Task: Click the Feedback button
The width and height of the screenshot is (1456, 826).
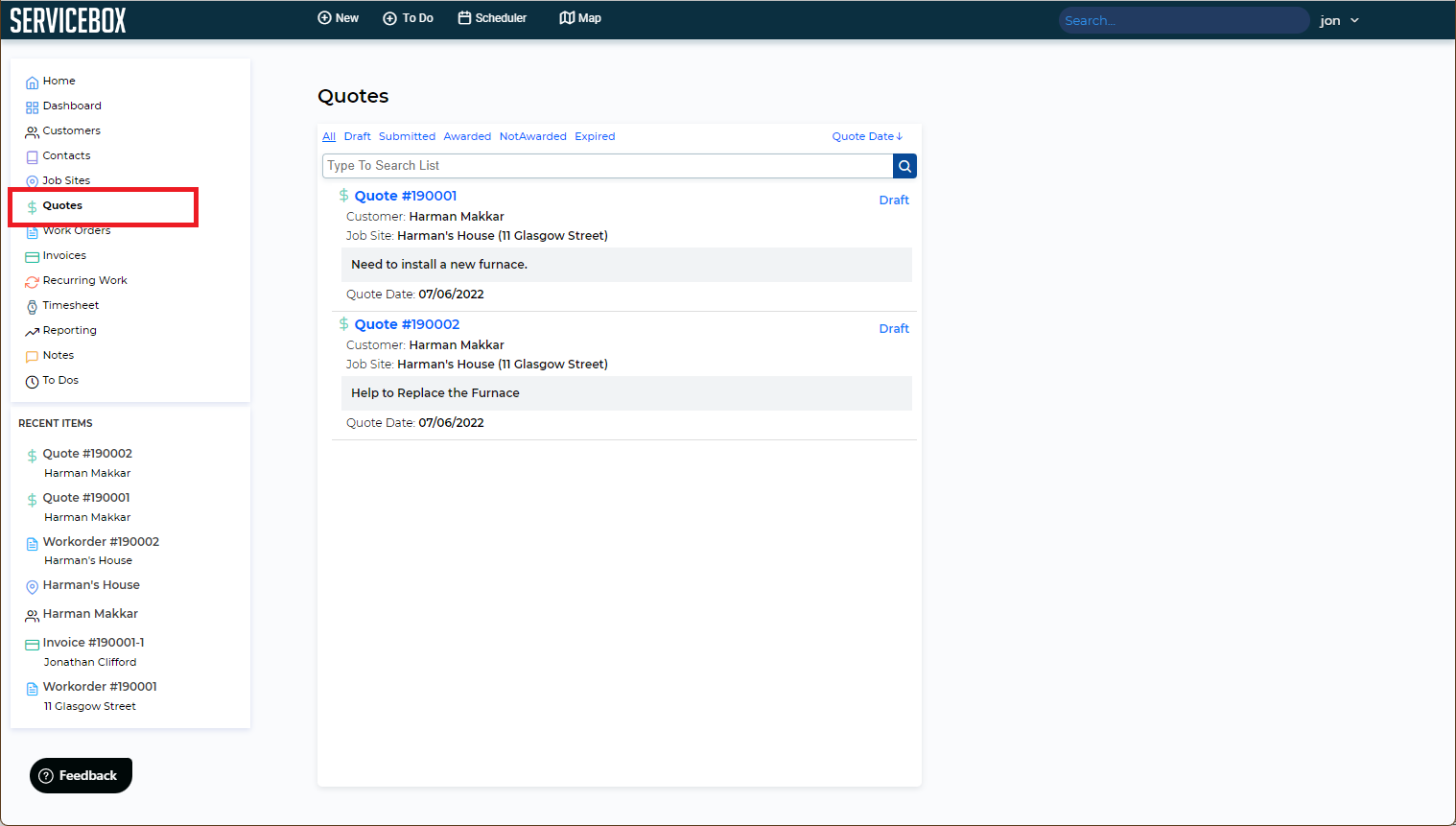Action: [x=81, y=776]
